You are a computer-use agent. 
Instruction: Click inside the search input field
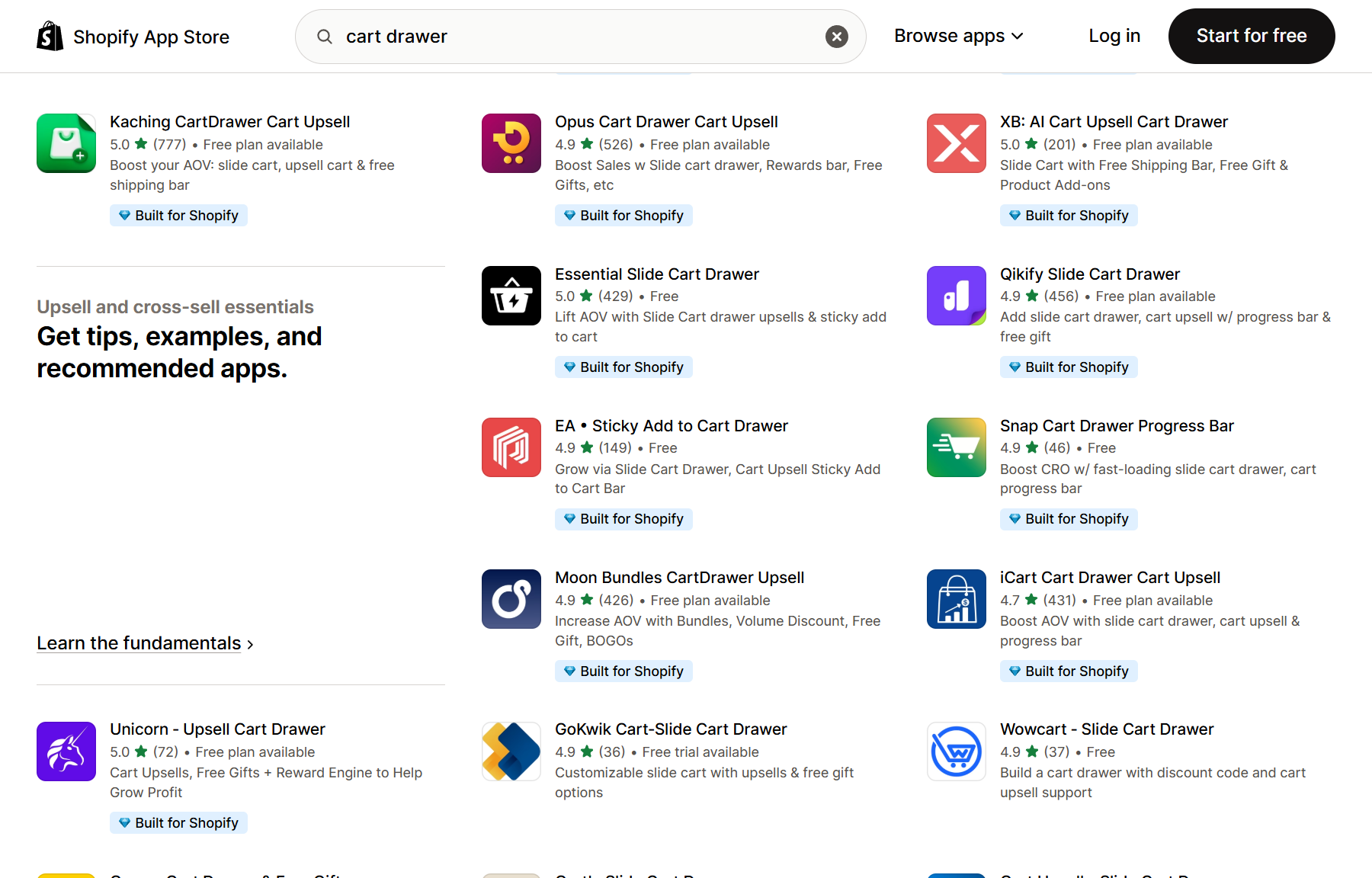534,36
